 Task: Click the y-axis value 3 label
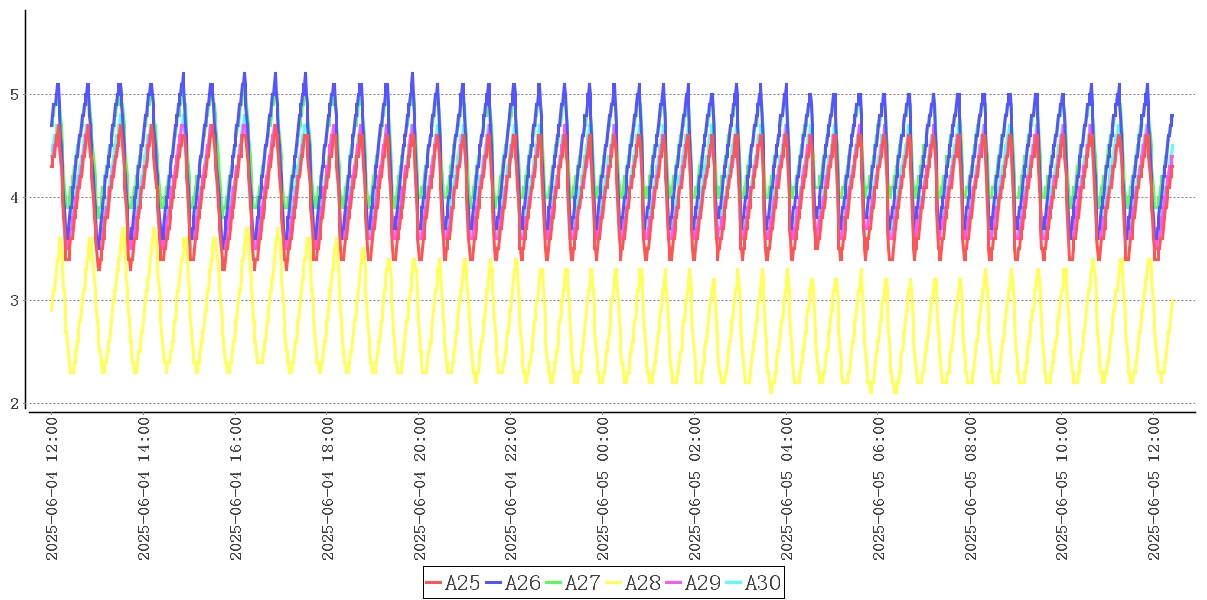tap(14, 300)
